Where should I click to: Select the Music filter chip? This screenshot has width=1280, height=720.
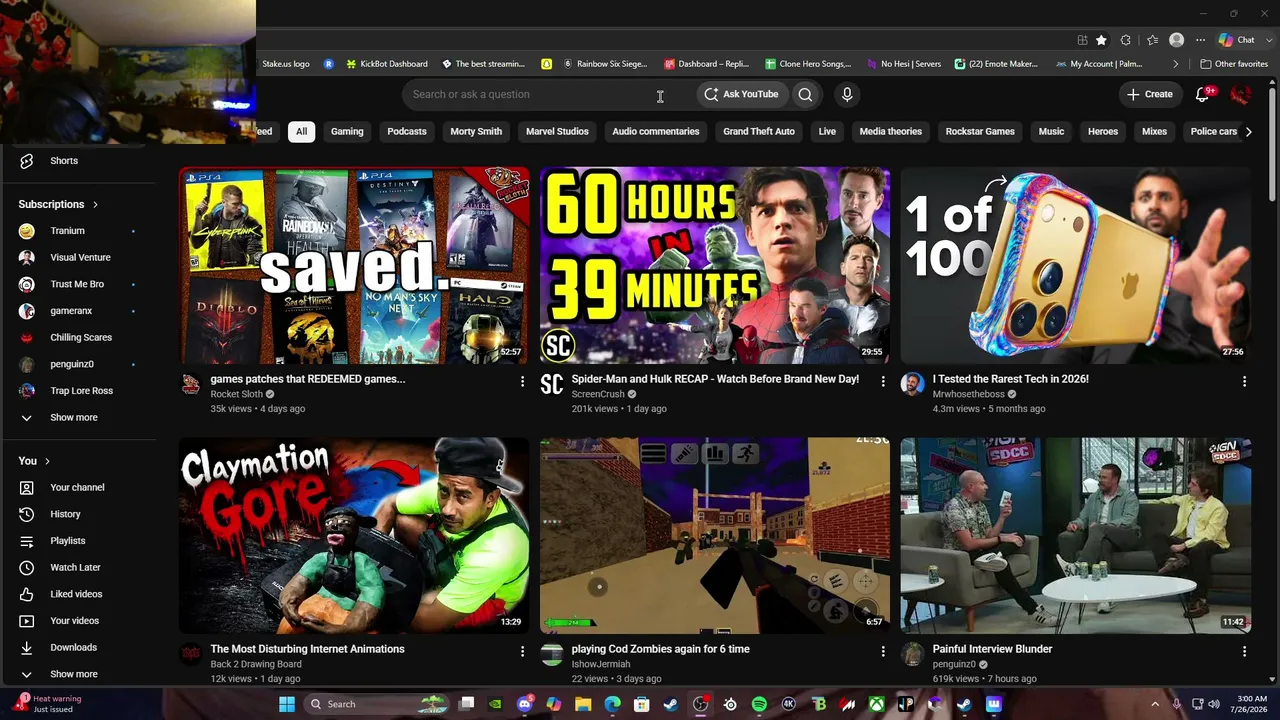pyautogui.click(x=1051, y=131)
